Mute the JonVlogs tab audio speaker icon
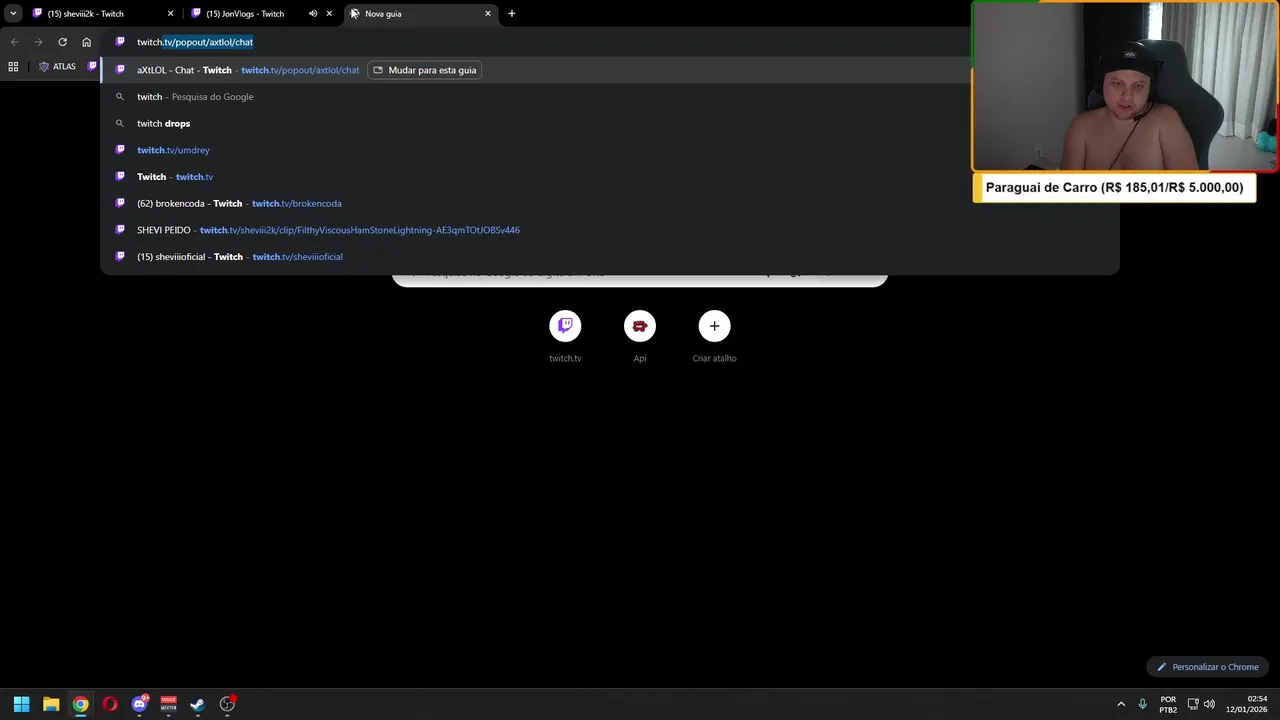The width and height of the screenshot is (1280, 720). (313, 14)
